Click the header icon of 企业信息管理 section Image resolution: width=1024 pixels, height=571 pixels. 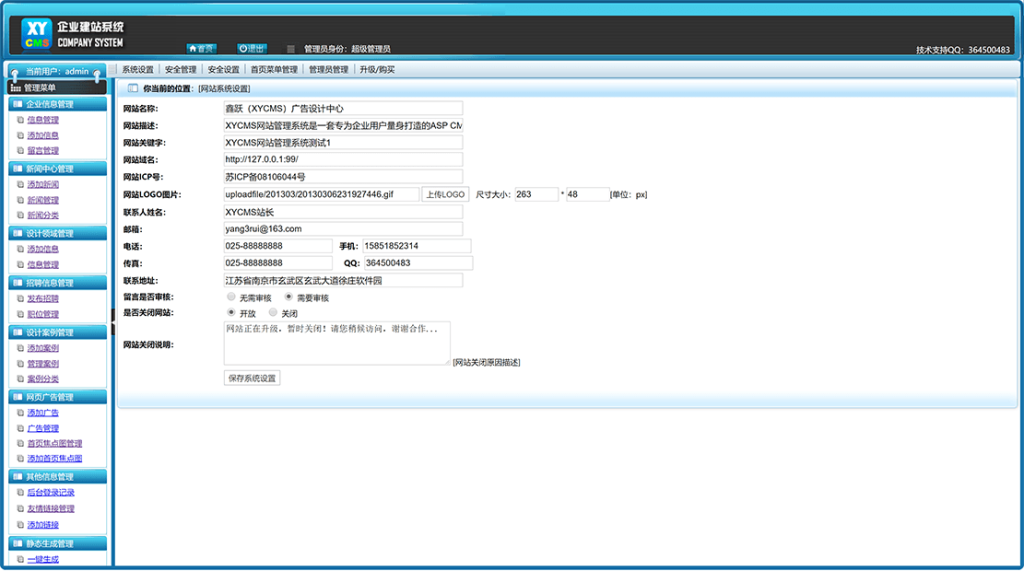18,104
